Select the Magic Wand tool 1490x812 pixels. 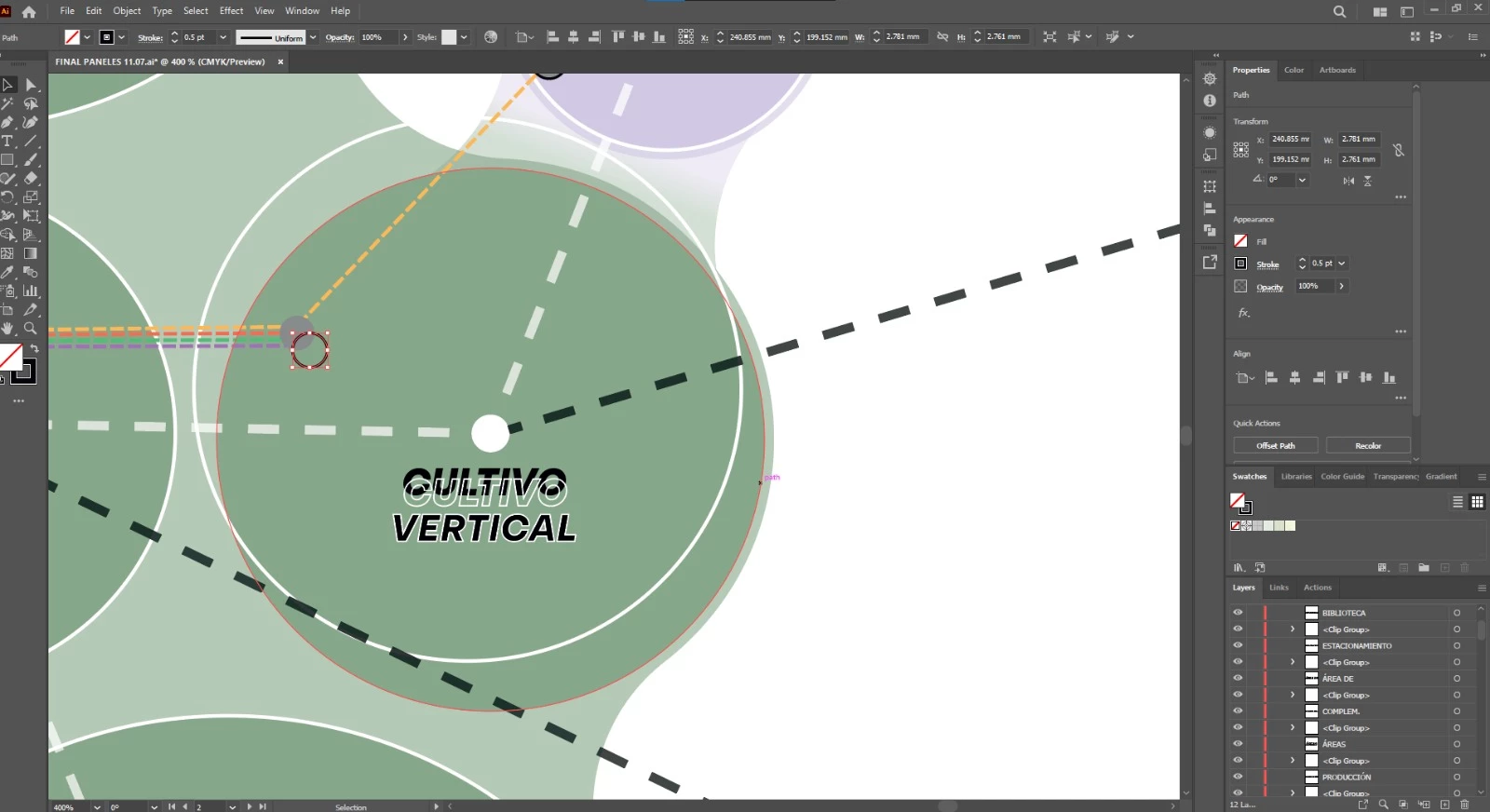click(7, 103)
